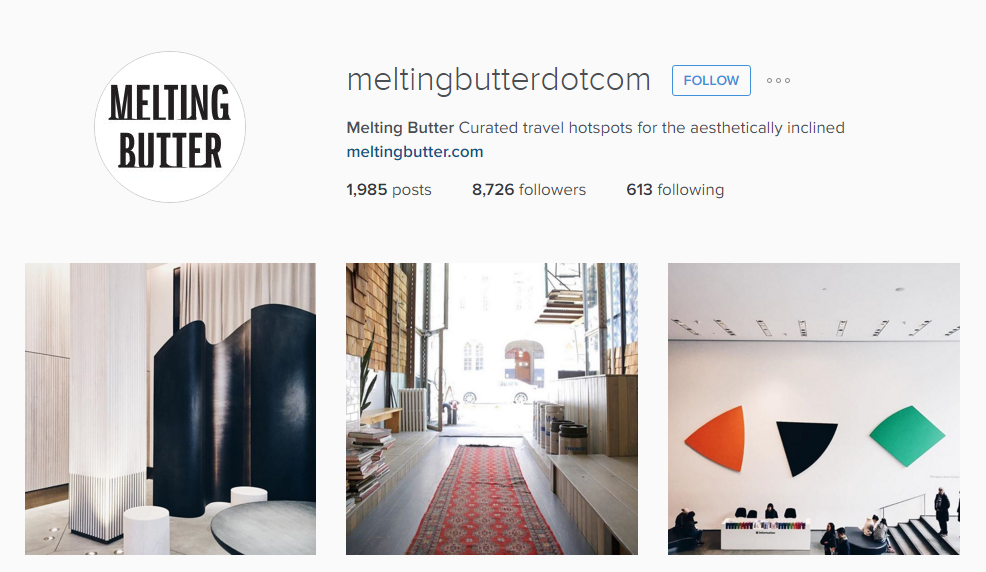View the 8,726 followers list

[x=529, y=189]
